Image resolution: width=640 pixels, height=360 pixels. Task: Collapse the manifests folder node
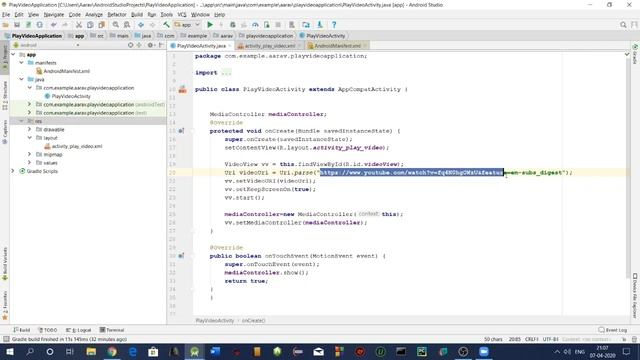(22, 62)
